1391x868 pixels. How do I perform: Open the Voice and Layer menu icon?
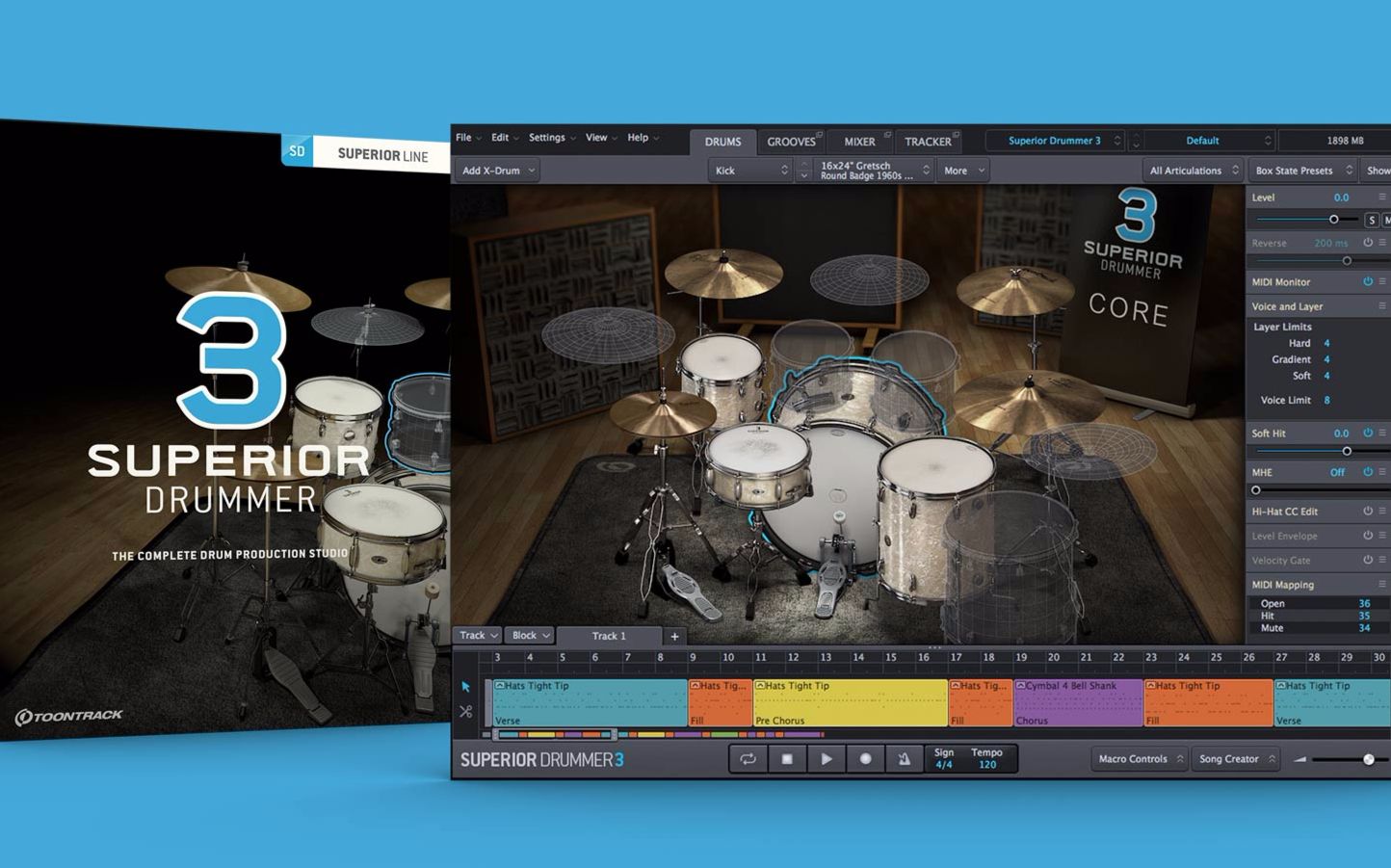(x=1382, y=306)
